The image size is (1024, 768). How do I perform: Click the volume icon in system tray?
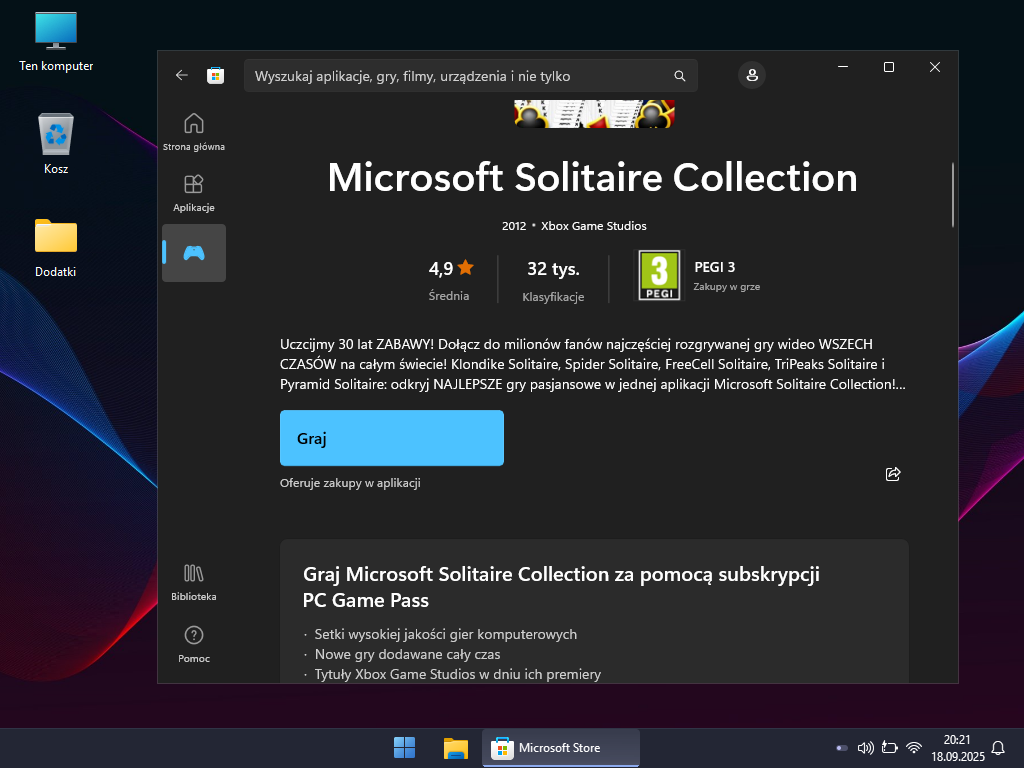point(866,748)
